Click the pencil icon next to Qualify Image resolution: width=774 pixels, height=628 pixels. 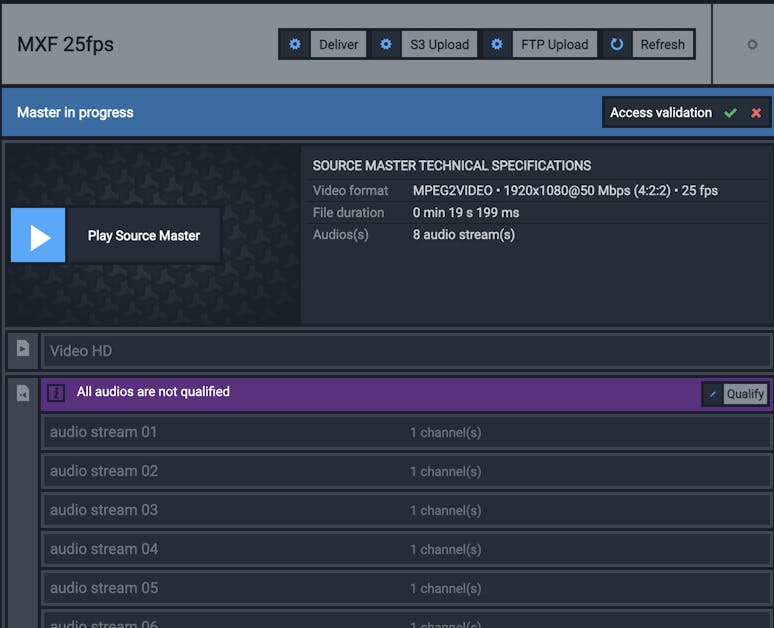point(713,394)
